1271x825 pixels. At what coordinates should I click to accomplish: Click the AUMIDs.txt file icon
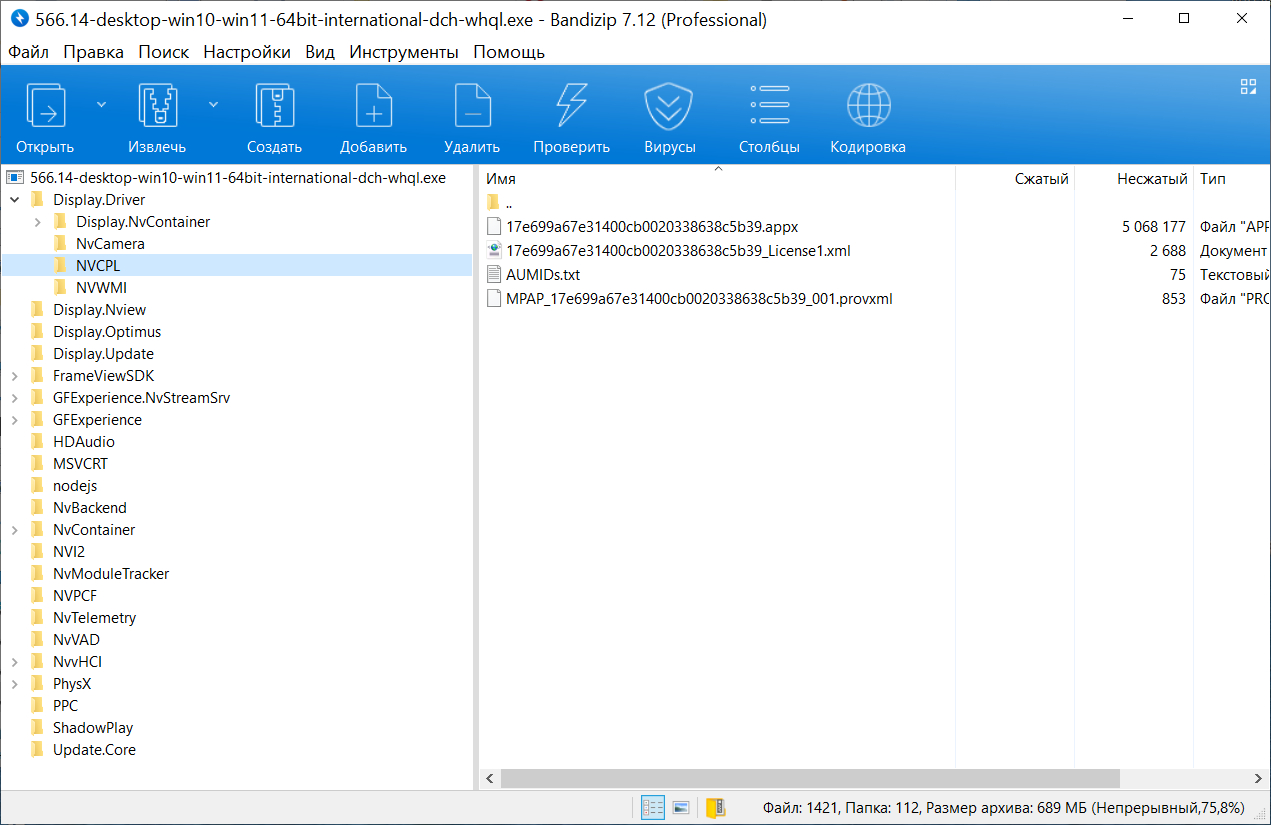493,275
